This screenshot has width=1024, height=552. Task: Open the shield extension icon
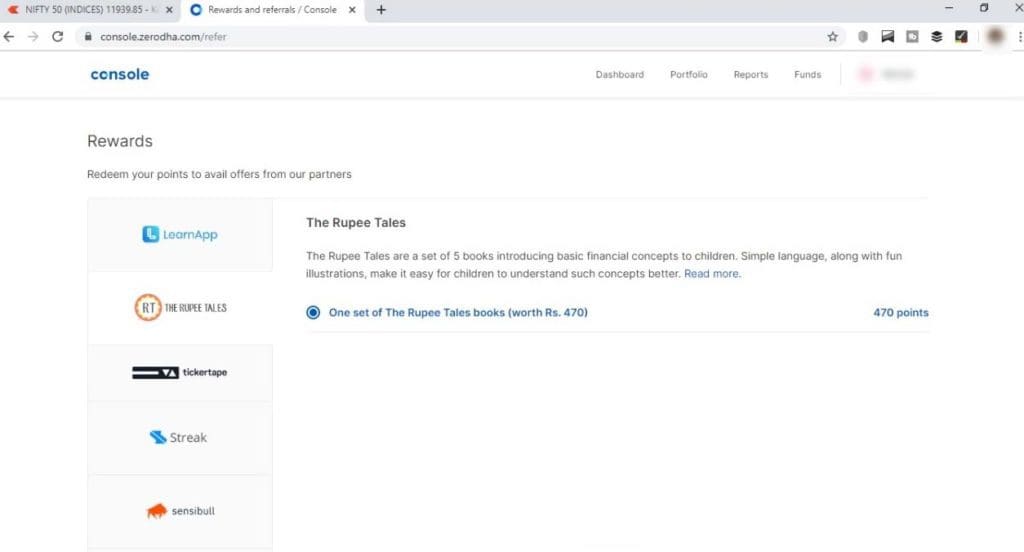click(863, 37)
